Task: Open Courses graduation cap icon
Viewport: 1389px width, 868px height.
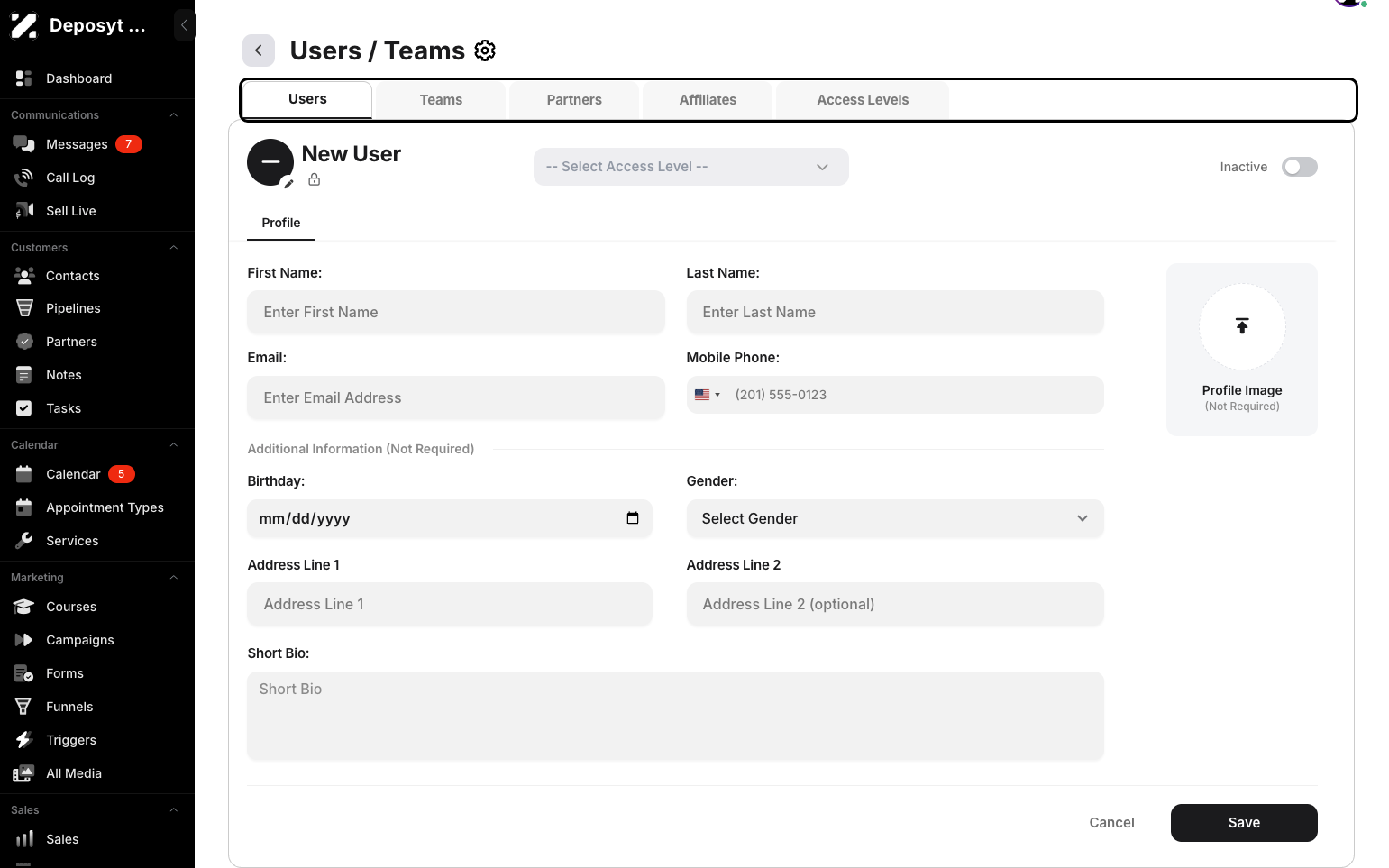Action: tap(24, 607)
